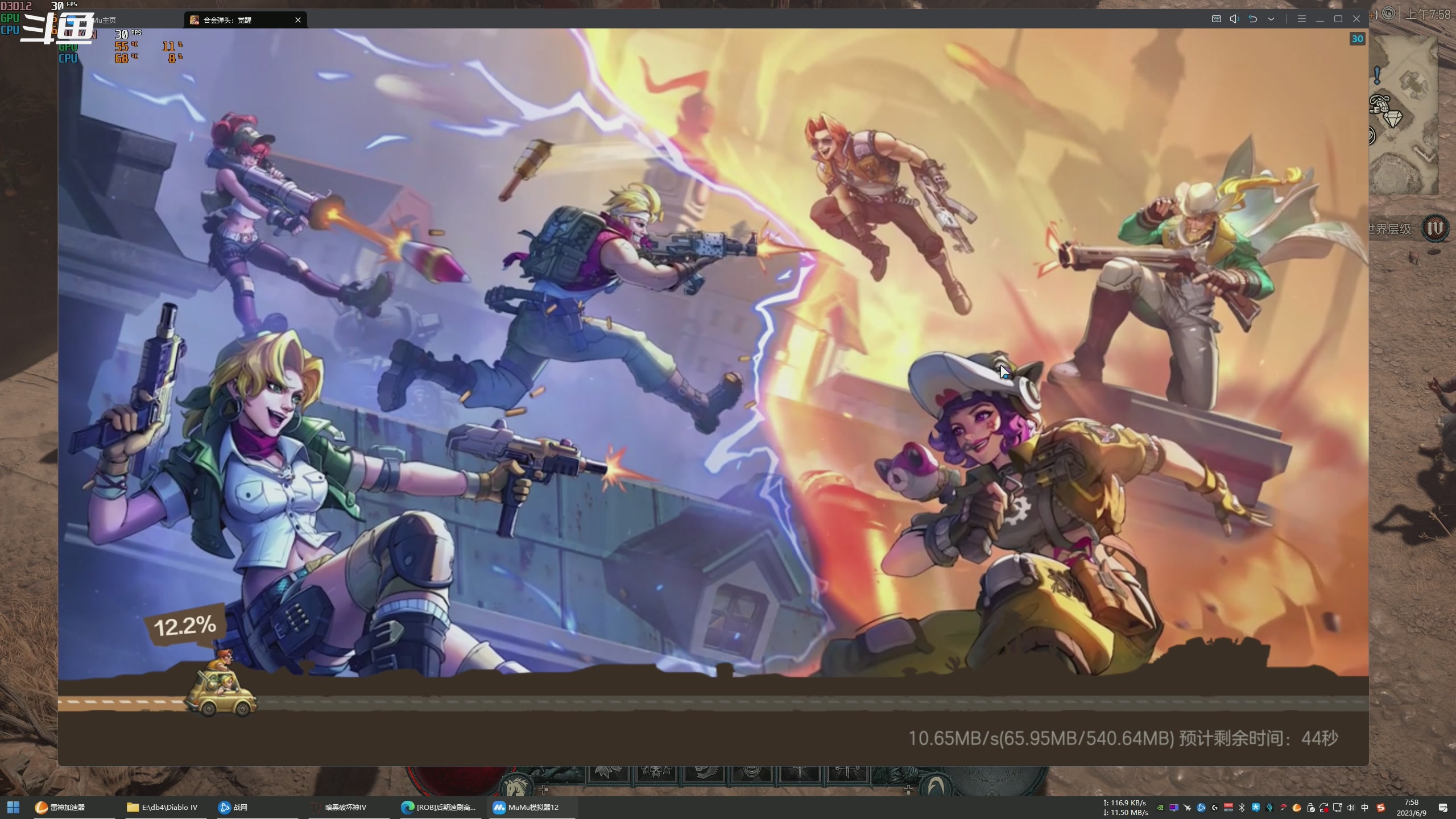The height and width of the screenshot is (819, 1456).
Task: Click the sync with red dot tray icon
Action: coord(1324,808)
